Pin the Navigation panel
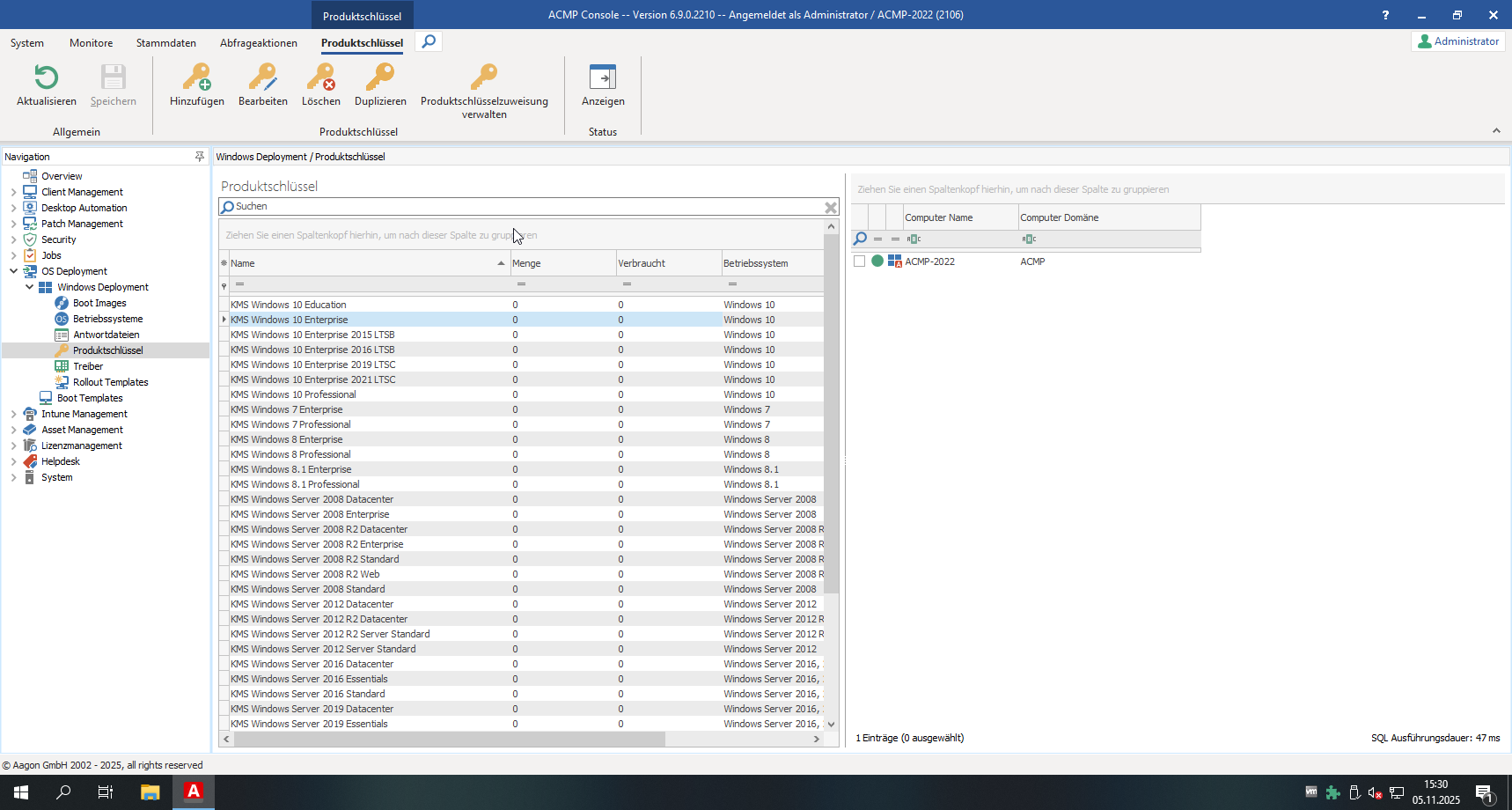Image resolution: width=1512 pixels, height=810 pixels. (x=200, y=157)
